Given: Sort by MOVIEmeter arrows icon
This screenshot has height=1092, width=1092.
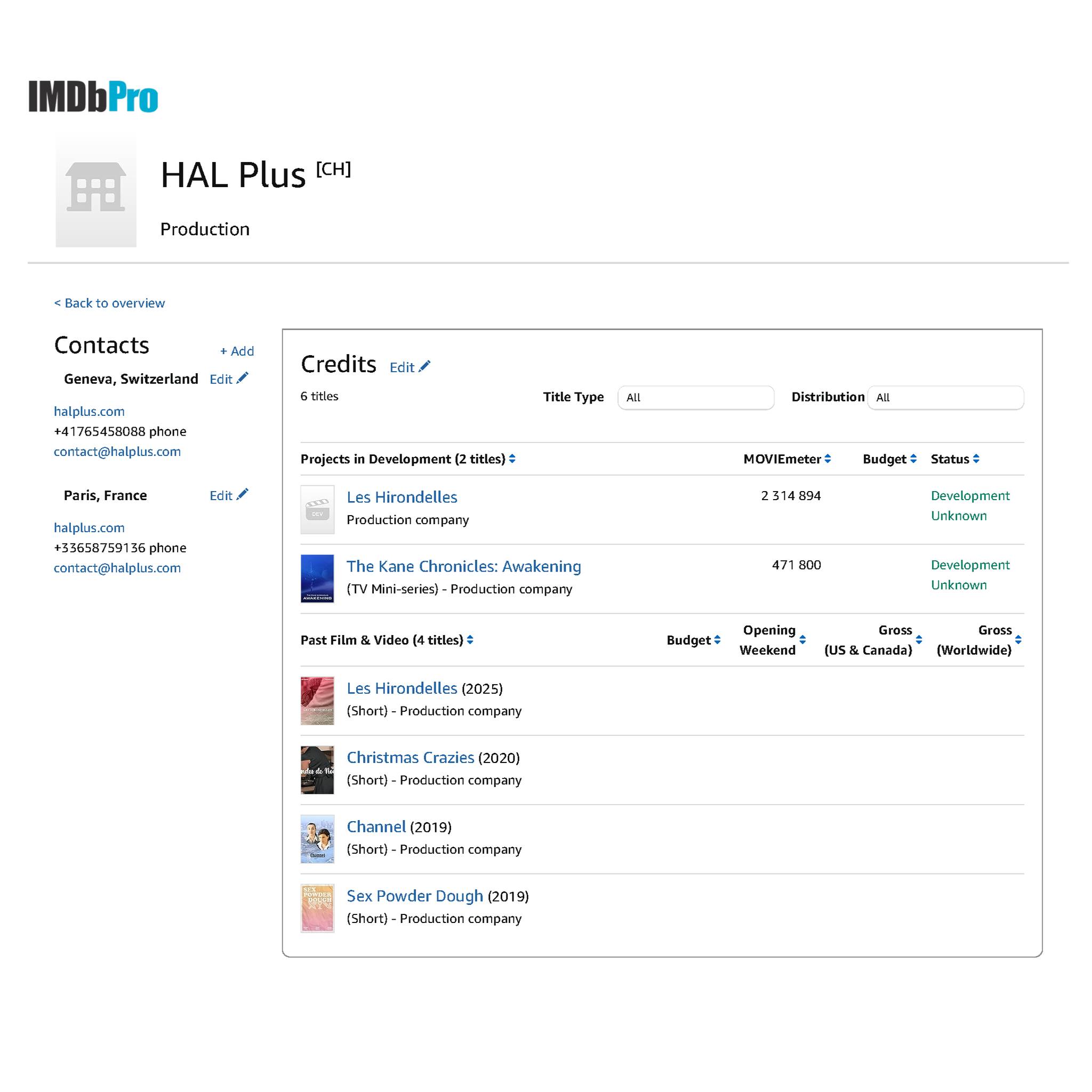Looking at the screenshot, I should pyautogui.click(x=828, y=459).
